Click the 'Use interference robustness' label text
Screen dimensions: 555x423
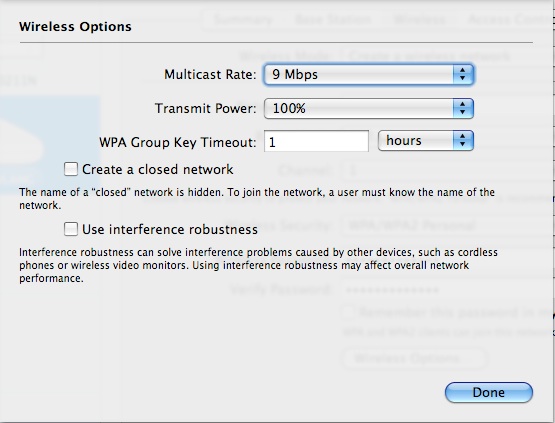(170, 229)
